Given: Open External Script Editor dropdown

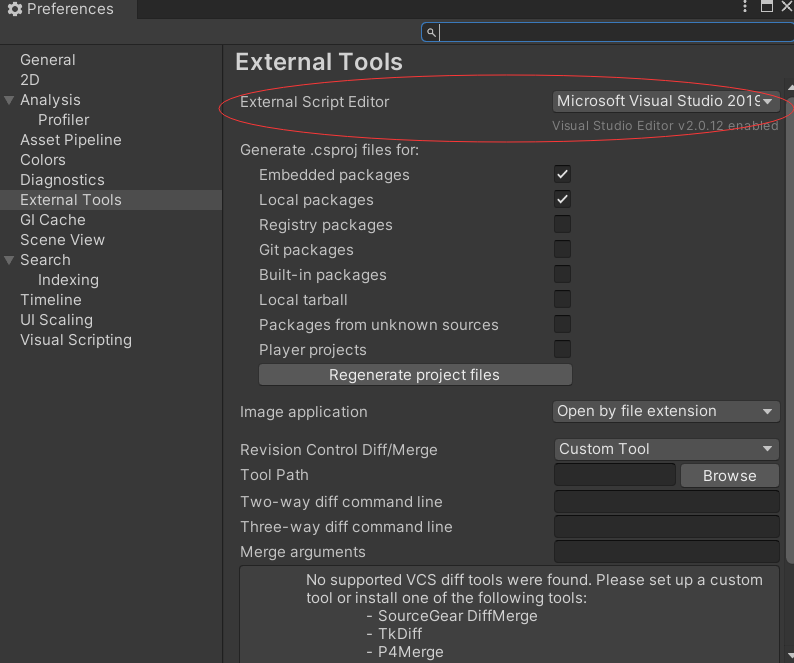Looking at the screenshot, I should (665, 101).
